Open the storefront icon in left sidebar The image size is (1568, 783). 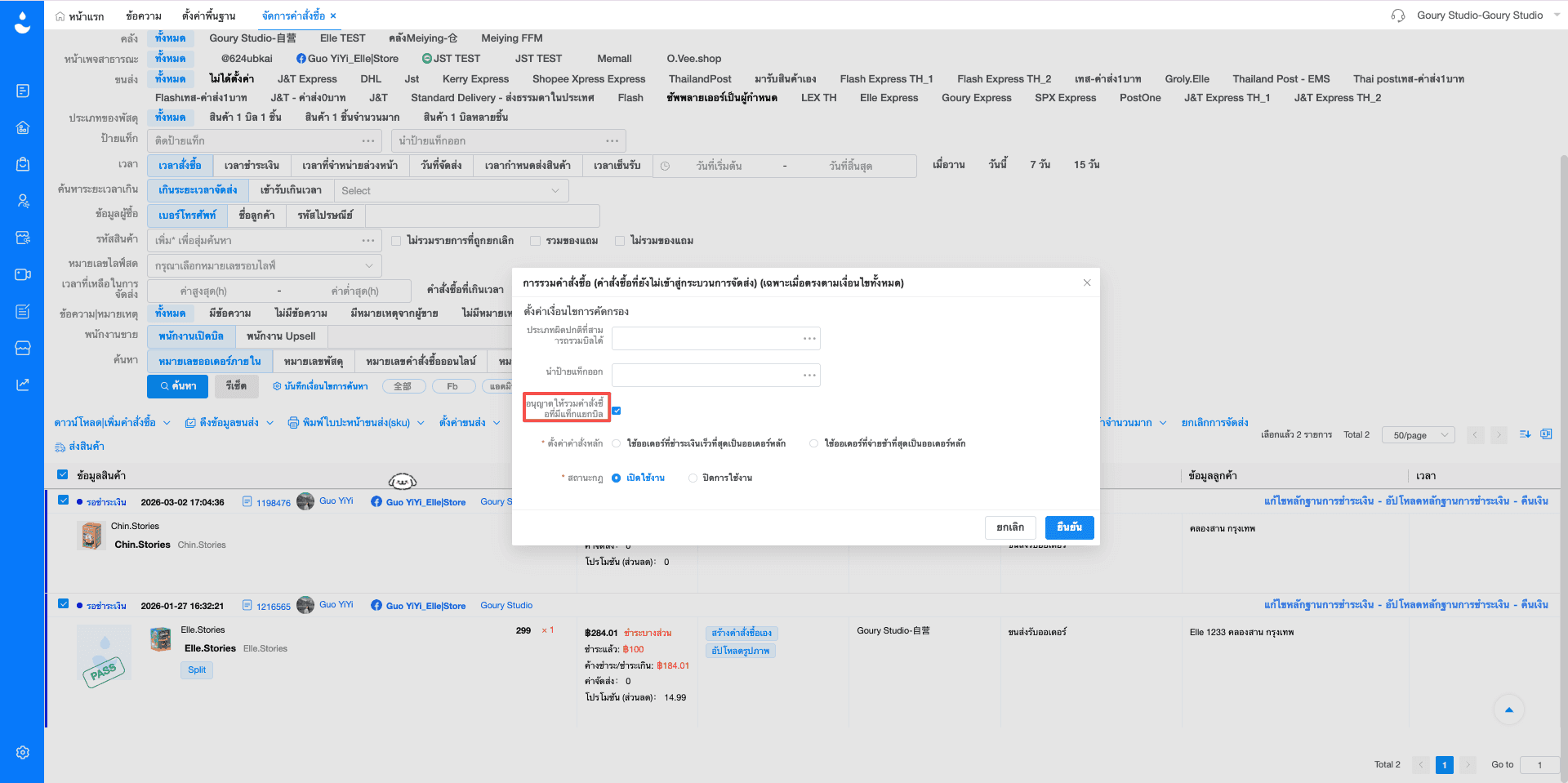pyautogui.click(x=23, y=348)
